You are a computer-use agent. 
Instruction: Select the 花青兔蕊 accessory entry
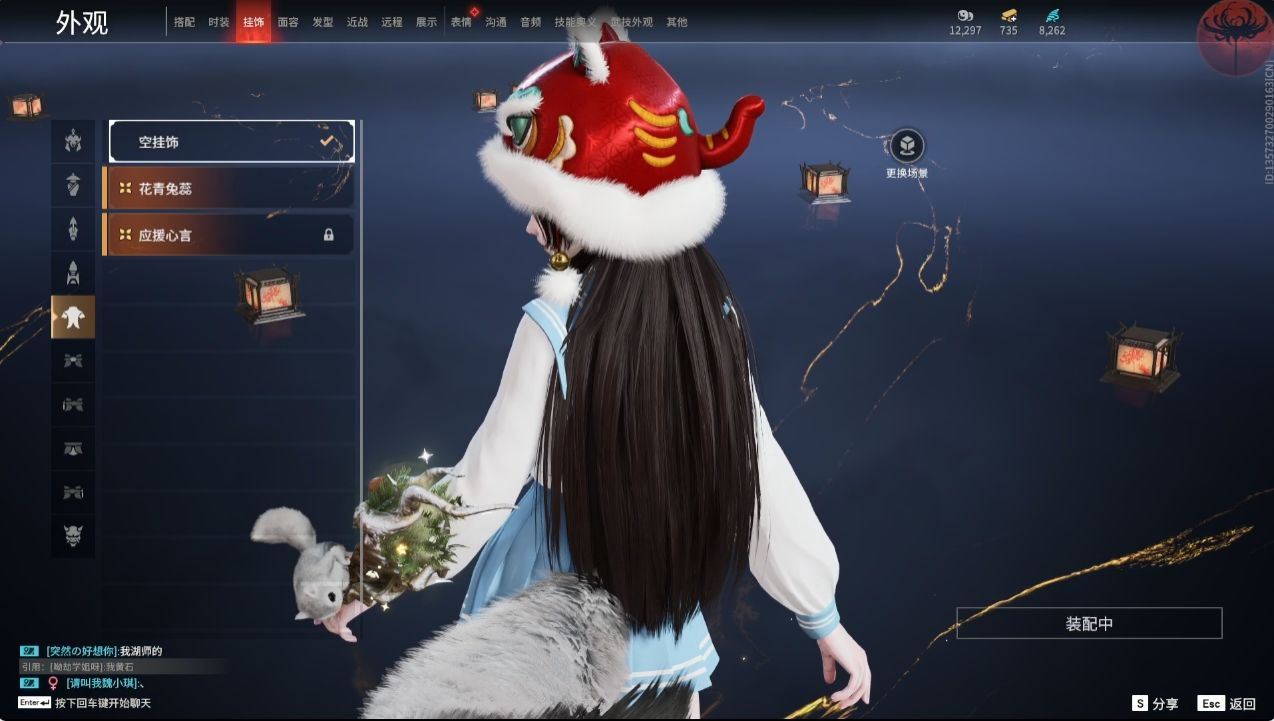230,188
